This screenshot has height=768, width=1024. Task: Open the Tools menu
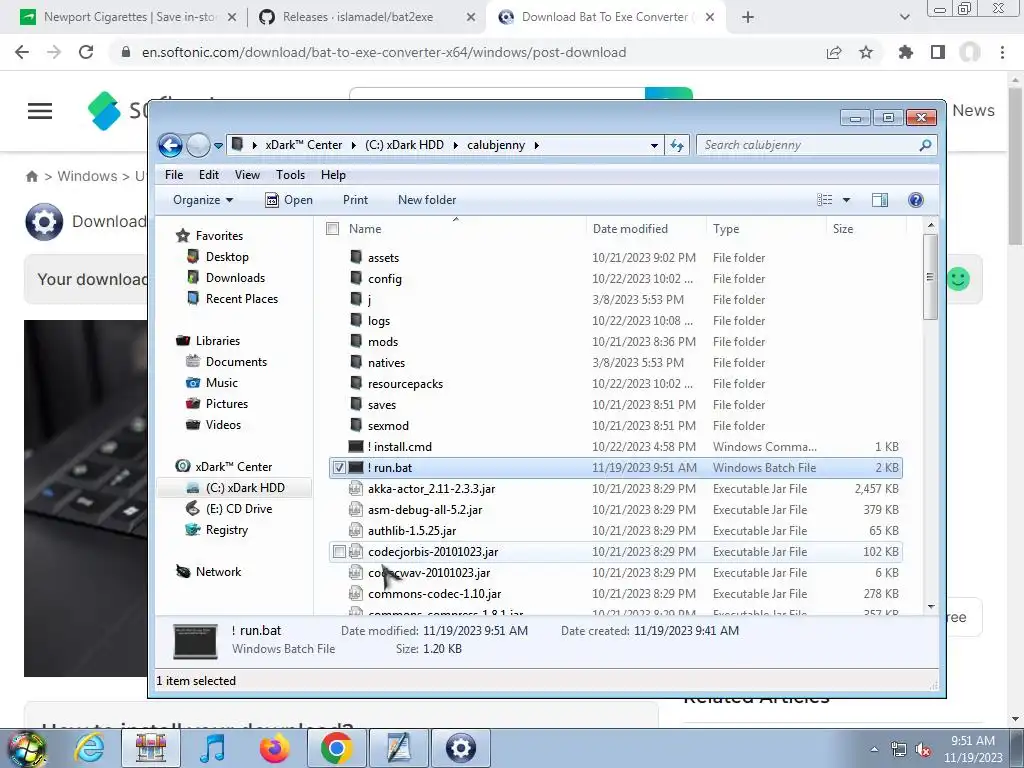tap(291, 175)
